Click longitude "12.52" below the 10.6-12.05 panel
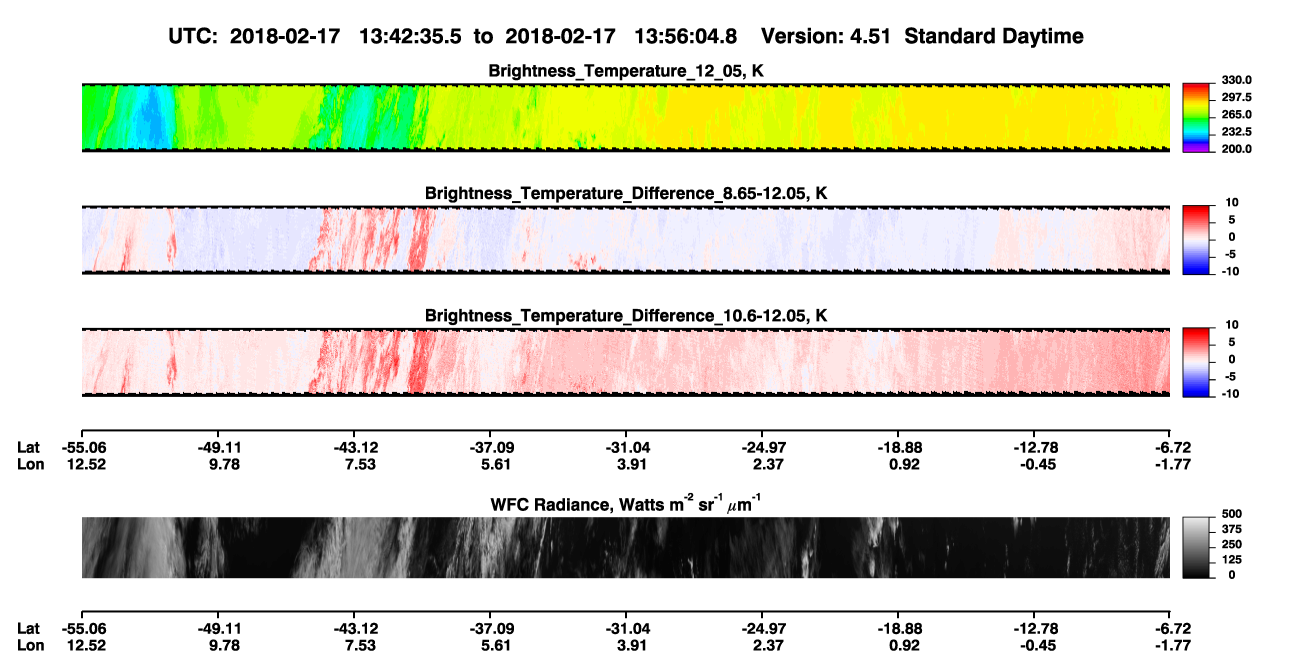Viewport: 1300px width, 667px height. (x=88, y=464)
